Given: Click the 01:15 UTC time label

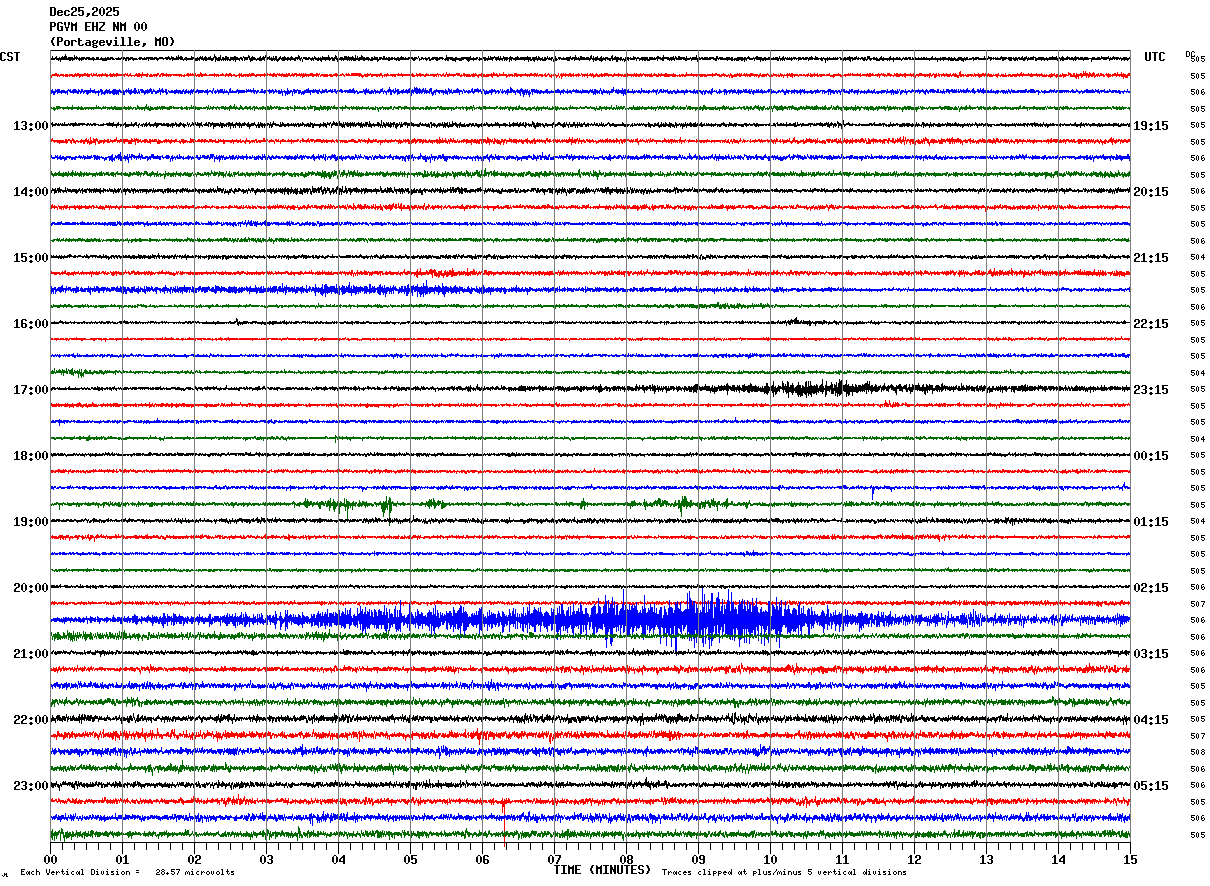Looking at the screenshot, I should [x=1151, y=522].
